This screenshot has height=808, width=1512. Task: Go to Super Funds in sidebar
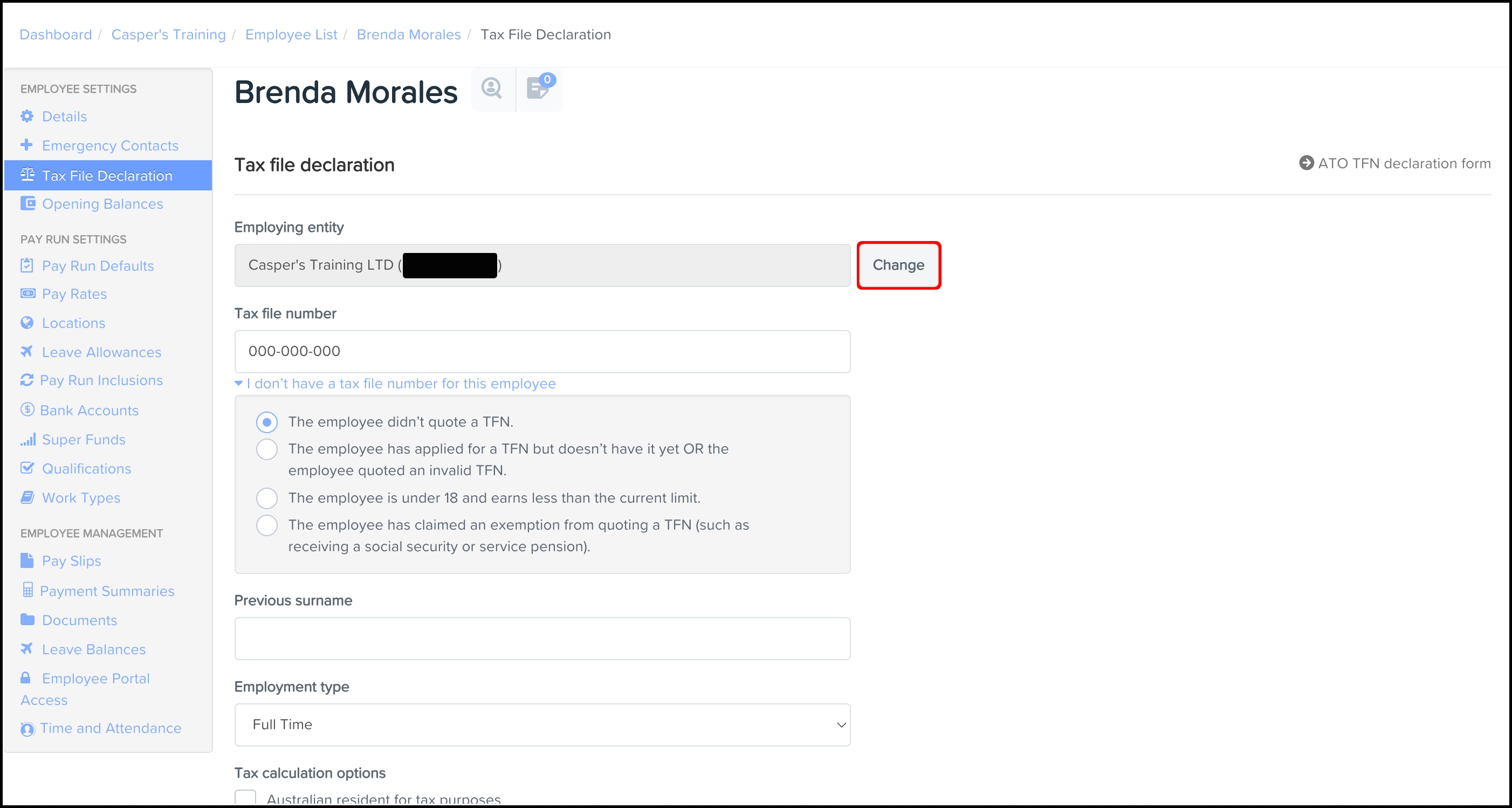[84, 439]
